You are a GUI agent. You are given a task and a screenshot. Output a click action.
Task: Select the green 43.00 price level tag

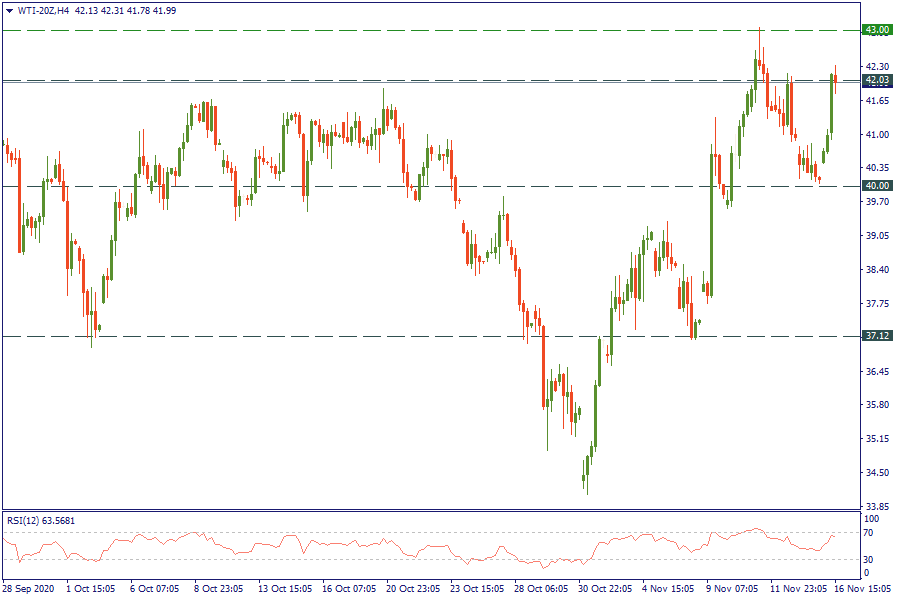(x=877, y=30)
